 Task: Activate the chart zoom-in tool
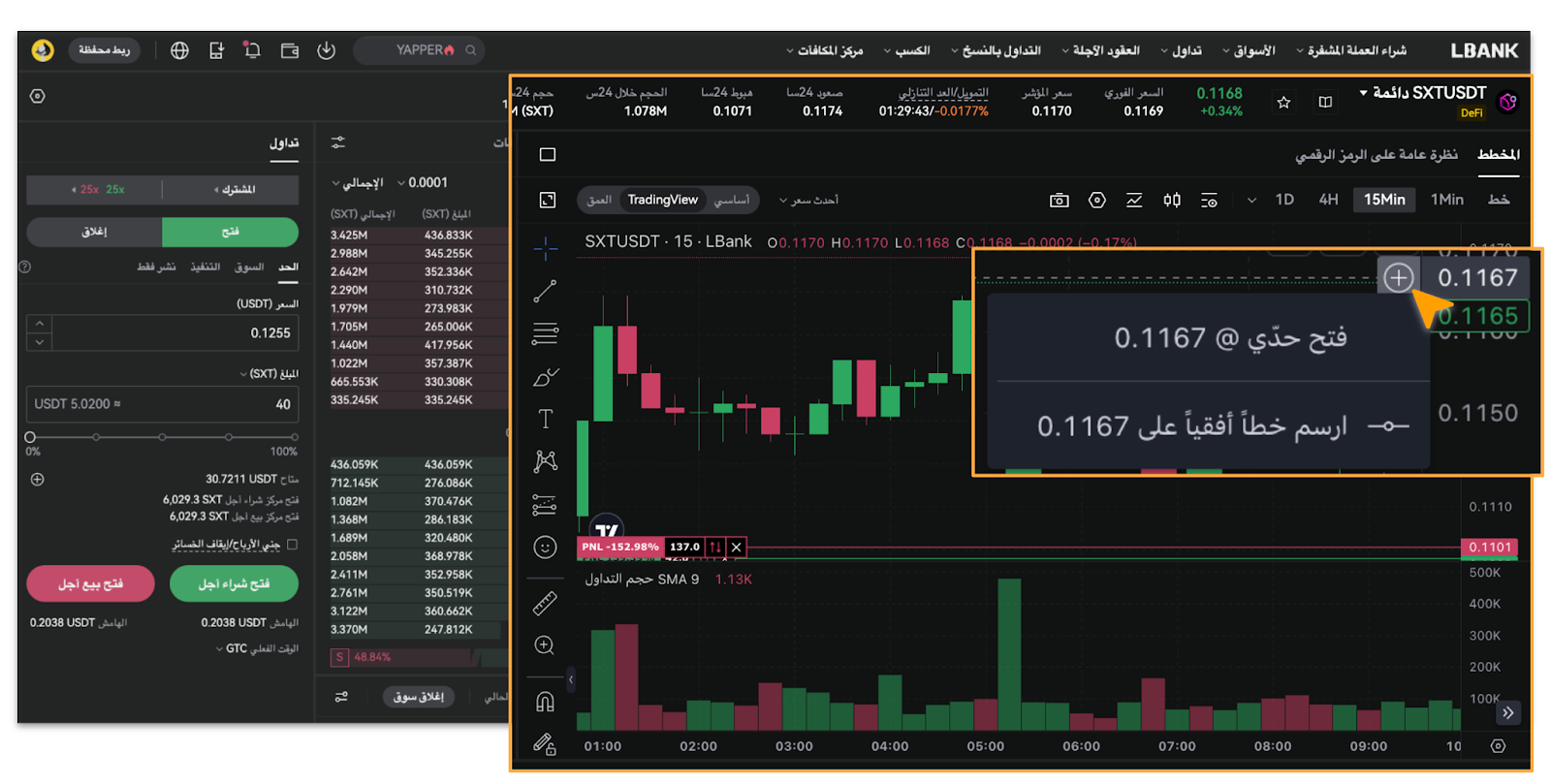tap(546, 646)
